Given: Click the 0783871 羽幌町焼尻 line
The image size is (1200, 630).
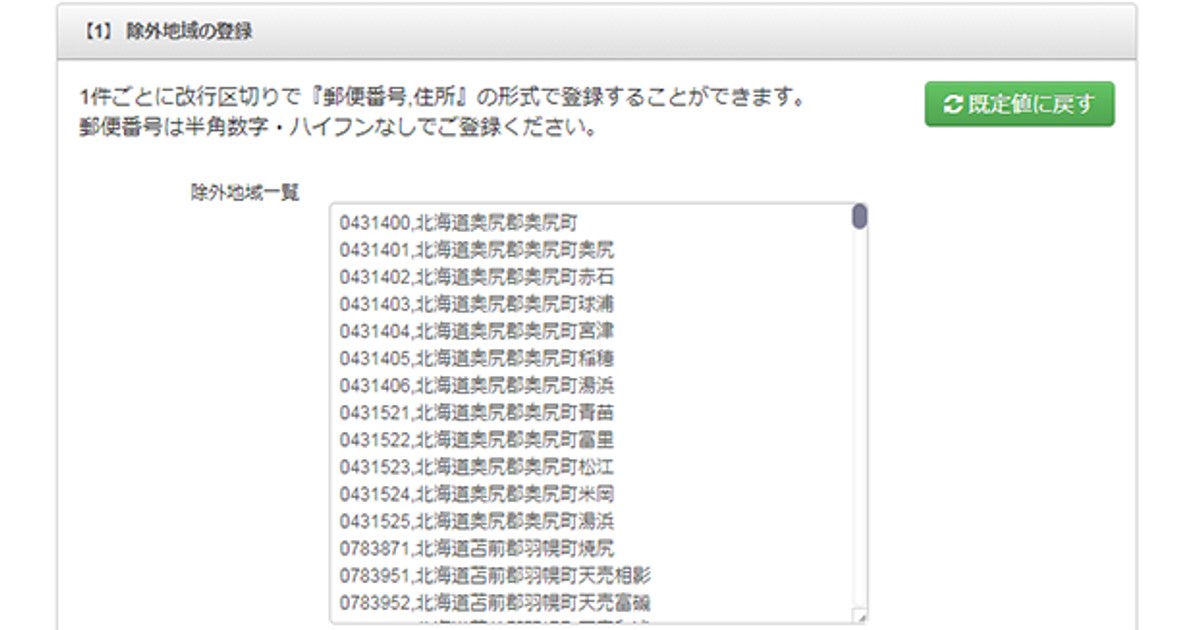Looking at the screenshot, I should pyautogui.click(x=477, y=548).
